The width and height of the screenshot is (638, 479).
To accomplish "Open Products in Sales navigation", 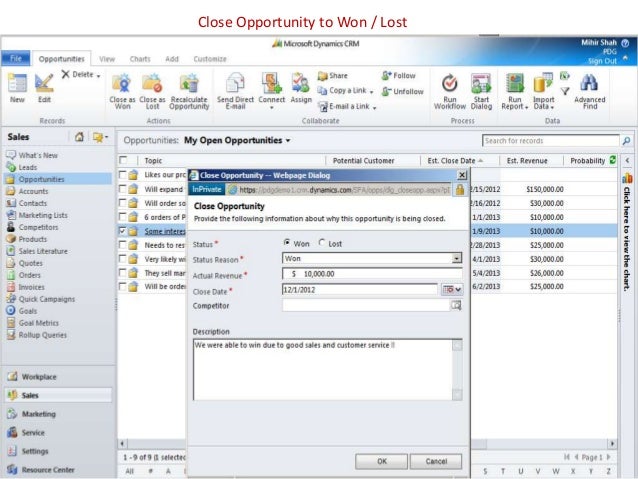I will (x=33, y=239).
